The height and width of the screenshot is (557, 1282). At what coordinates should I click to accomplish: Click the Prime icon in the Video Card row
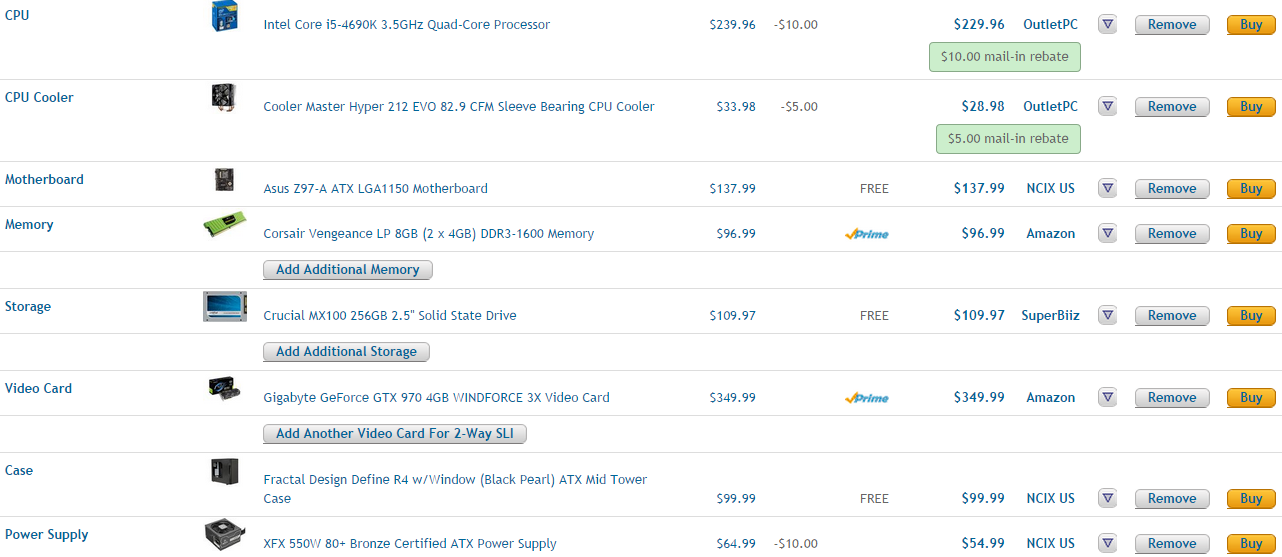click(x=866, y=398)
